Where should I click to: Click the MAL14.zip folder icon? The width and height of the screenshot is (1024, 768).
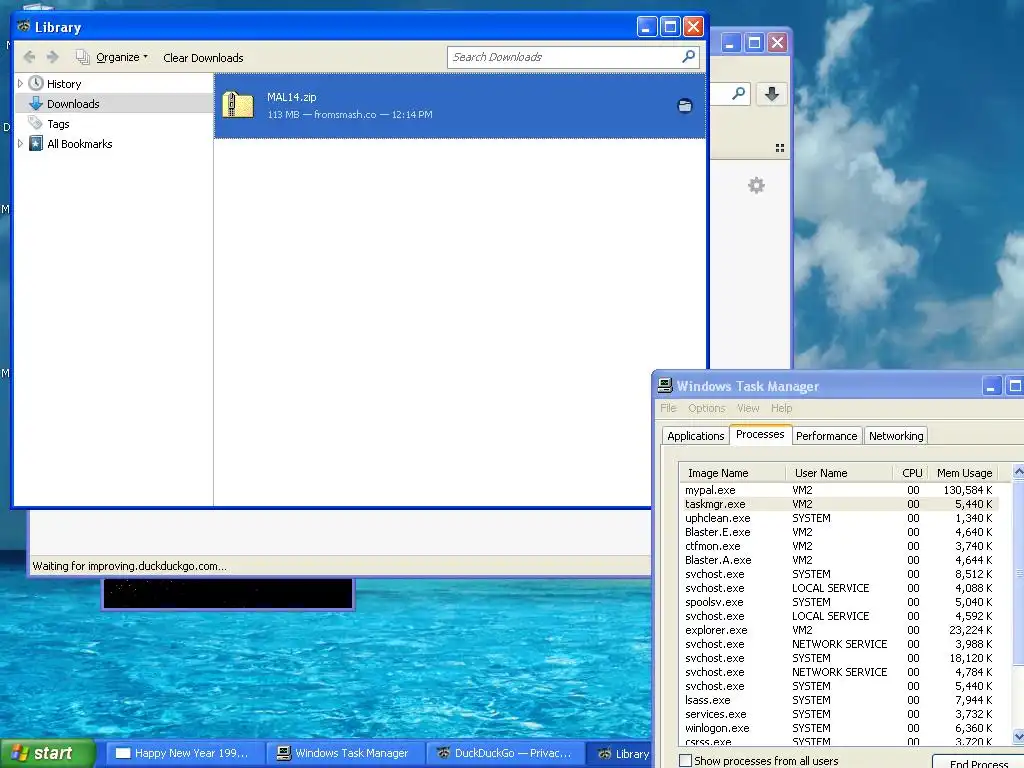pyautogui.click(x=238, y=105)
